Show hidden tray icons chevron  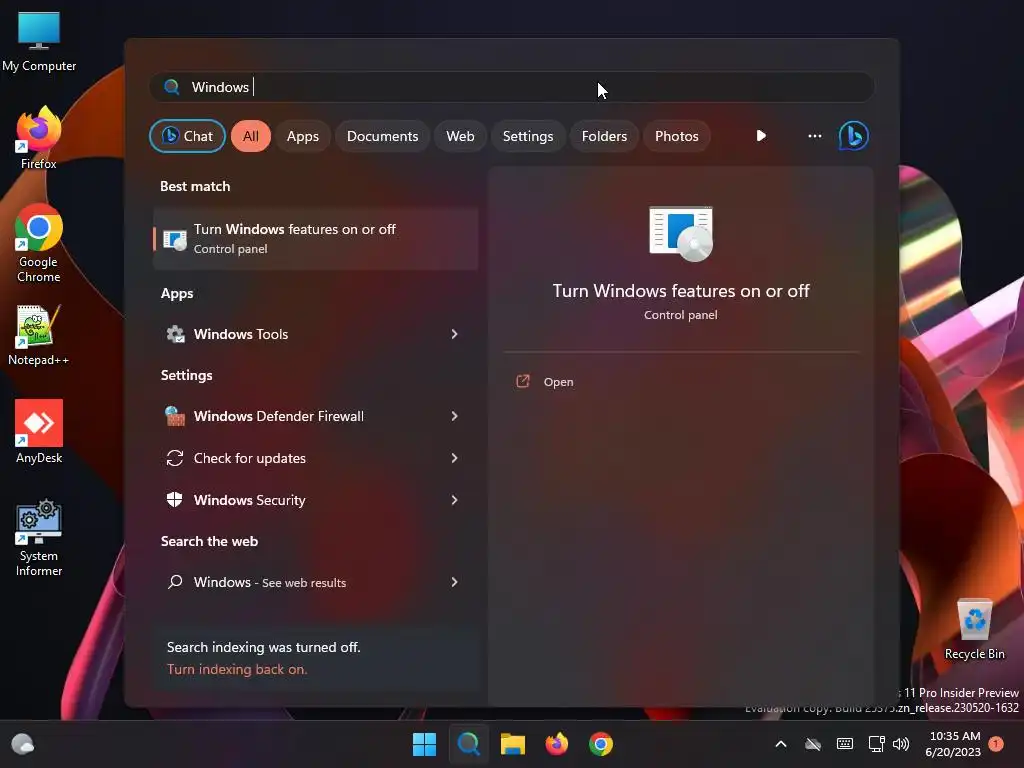tap(780, 744)
